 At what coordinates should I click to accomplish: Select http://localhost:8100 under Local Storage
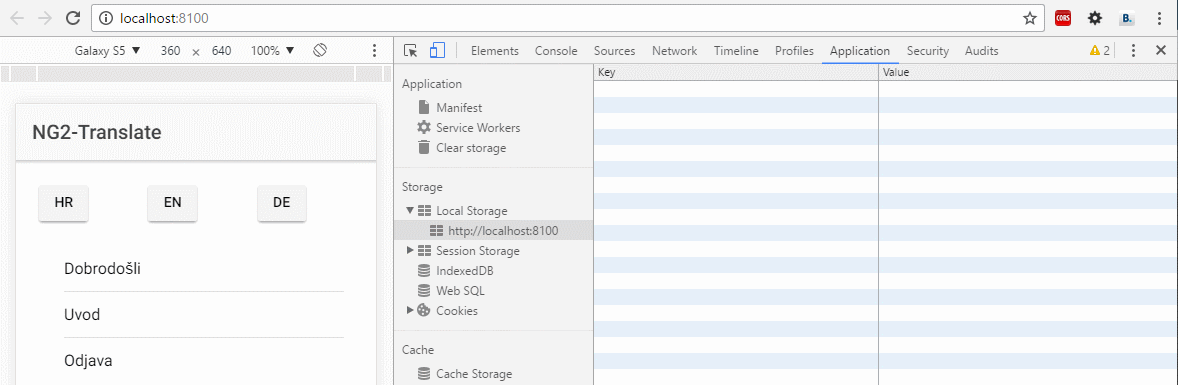tap(494, 231)
